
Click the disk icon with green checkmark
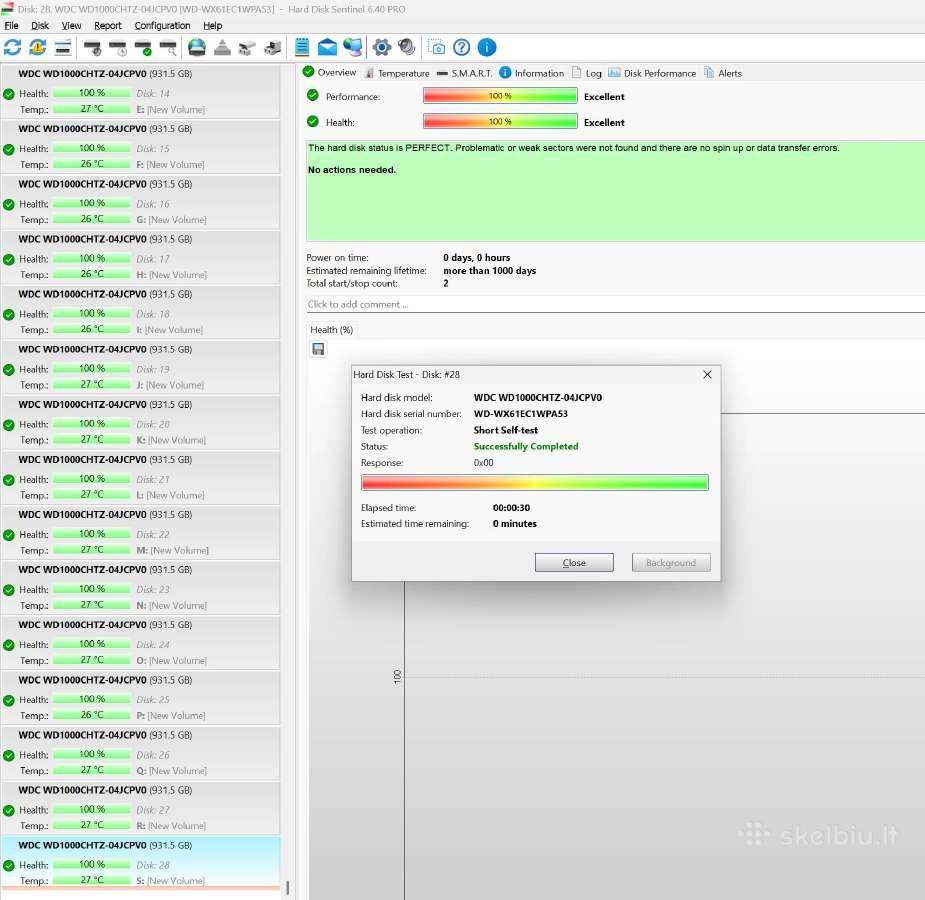point(143,47)
